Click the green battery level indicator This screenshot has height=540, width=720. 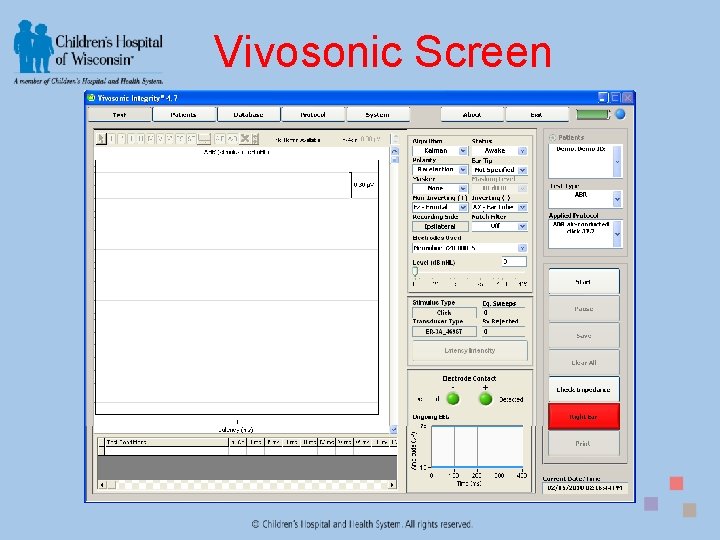593,114
